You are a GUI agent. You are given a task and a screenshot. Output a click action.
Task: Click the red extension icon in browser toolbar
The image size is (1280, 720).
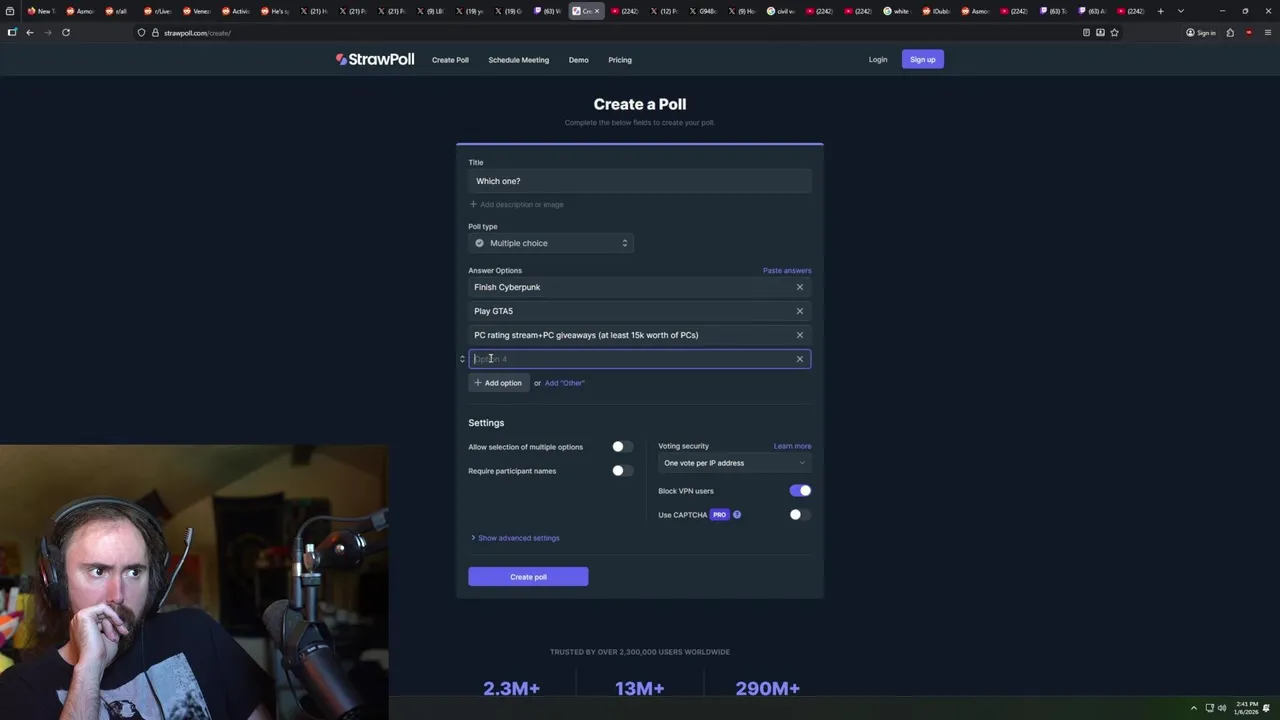1248,32
